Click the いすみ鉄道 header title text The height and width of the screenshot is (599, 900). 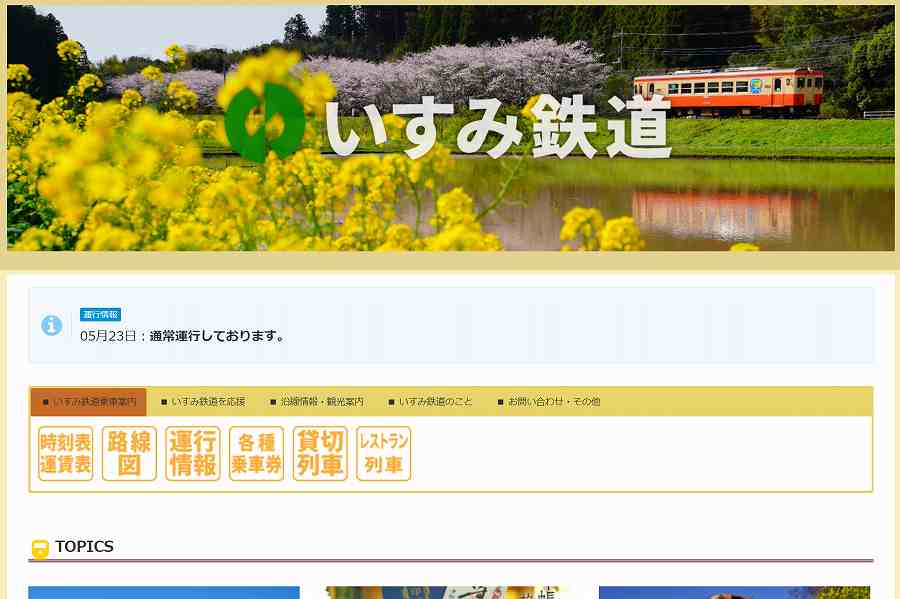click(x=498, y=127)
